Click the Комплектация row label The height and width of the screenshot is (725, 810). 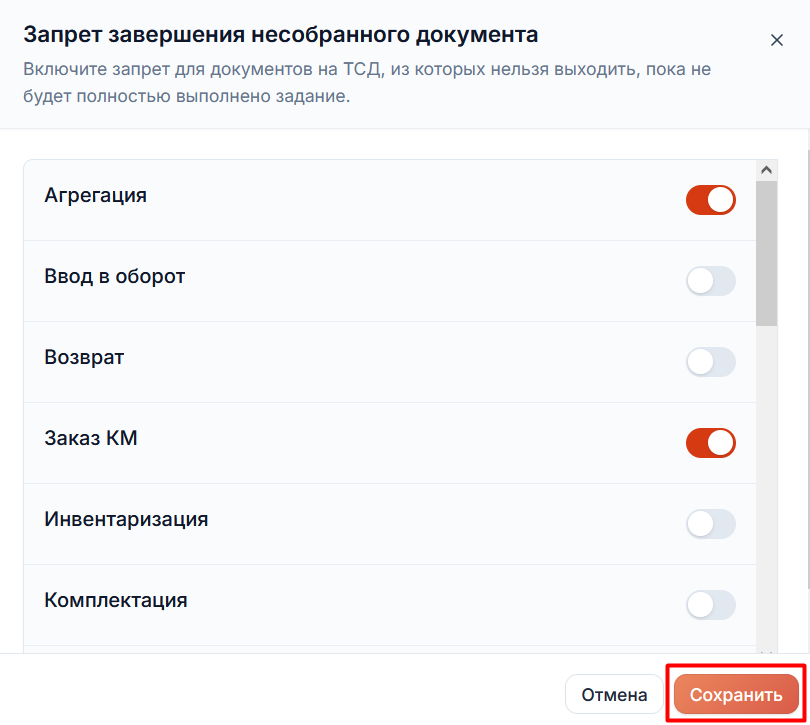click(116, 600)
